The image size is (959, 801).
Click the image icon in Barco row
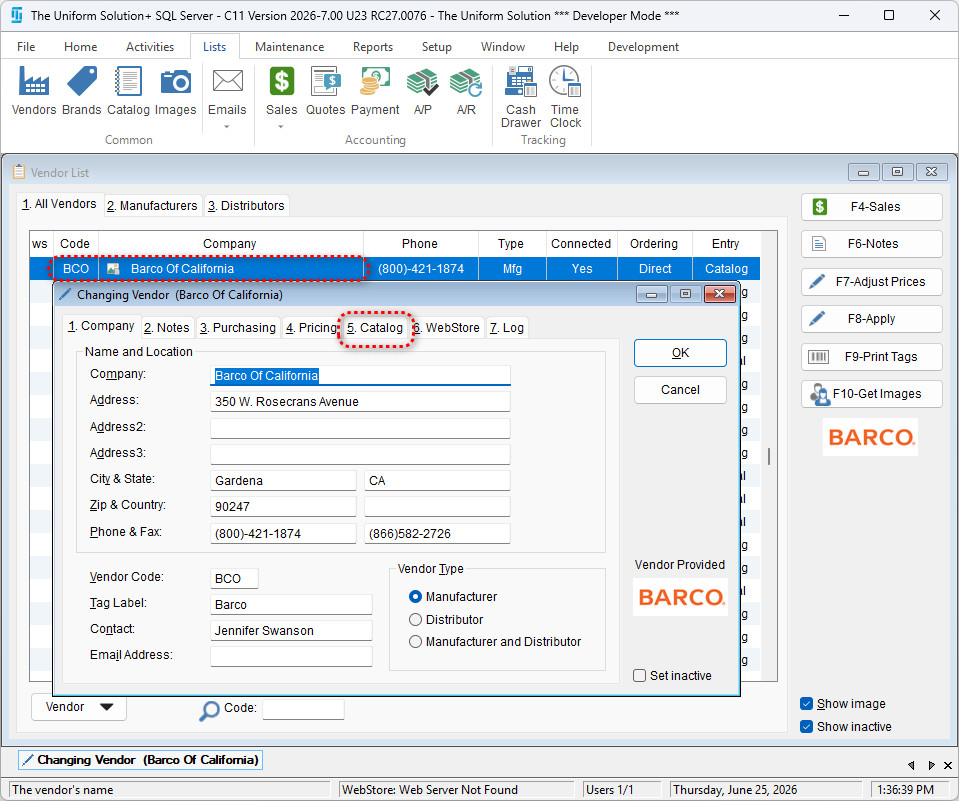[113, 268]
